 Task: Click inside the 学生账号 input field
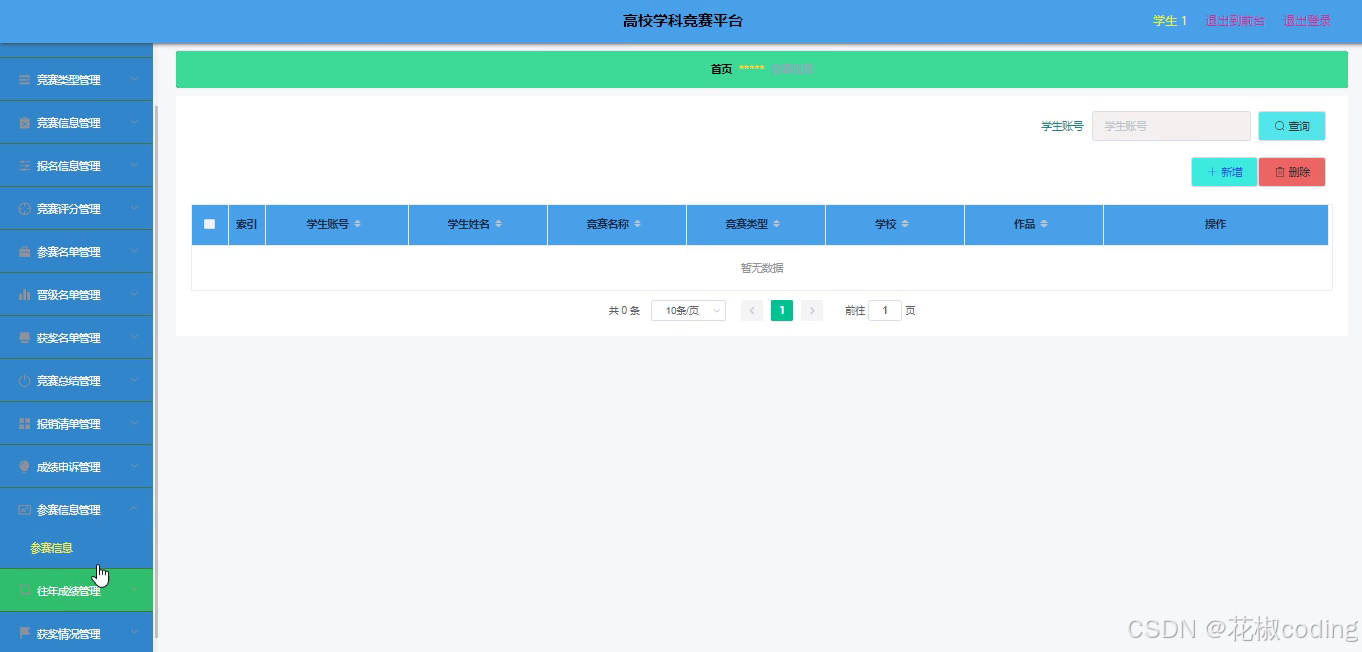point(1170,125)
